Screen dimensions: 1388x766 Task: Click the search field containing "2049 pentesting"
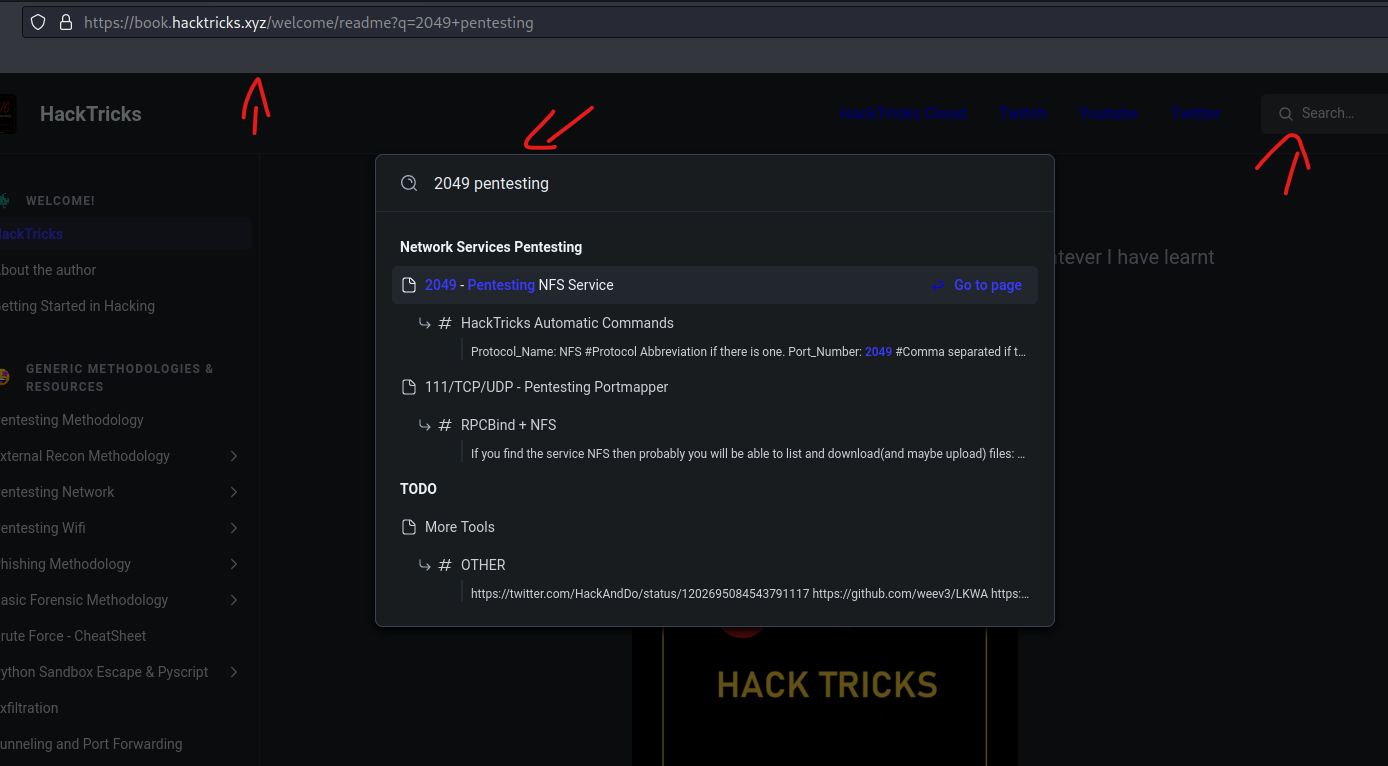(715, 183)
